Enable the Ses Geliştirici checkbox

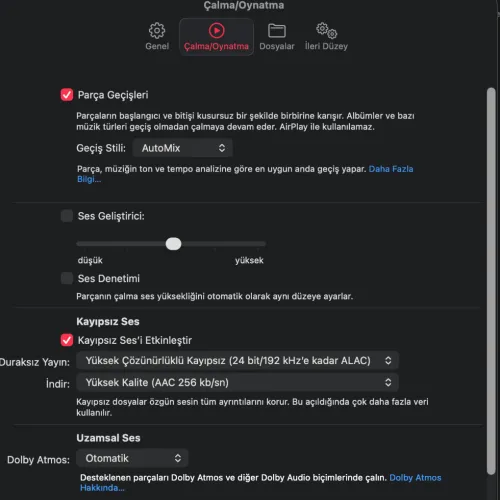(x=67, y=216)
